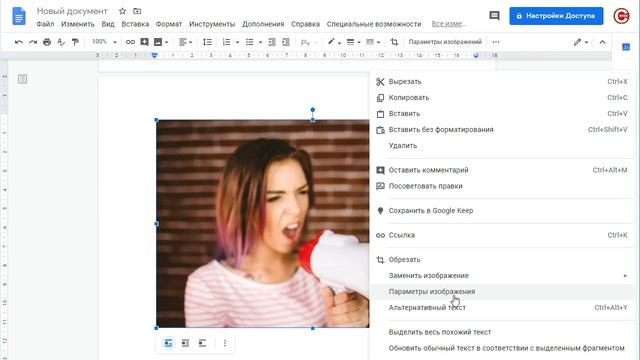Add comment from the toolbar
This screenshot has width=640, height=360.
point(144,42)
